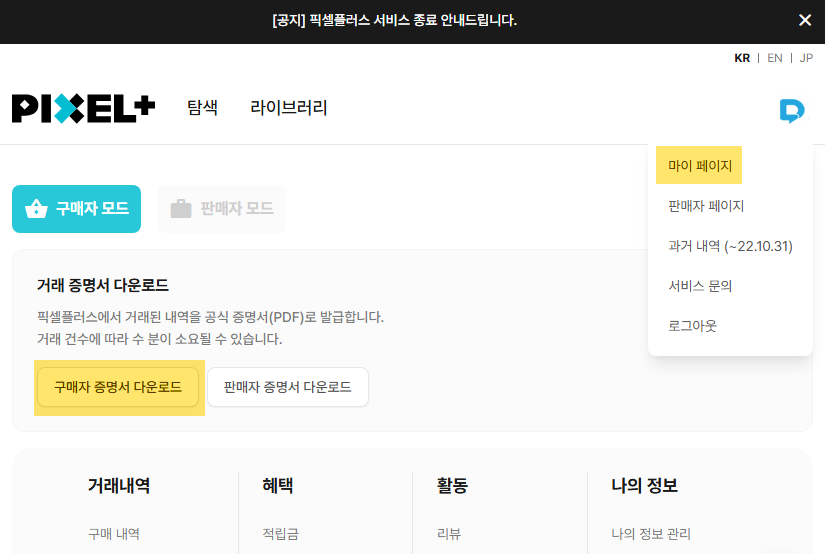This screenshot has width=825, height=554.
Task: Click the notice text about 픽셀플러스 서비스 종료
Action: [x=395, y=21]
